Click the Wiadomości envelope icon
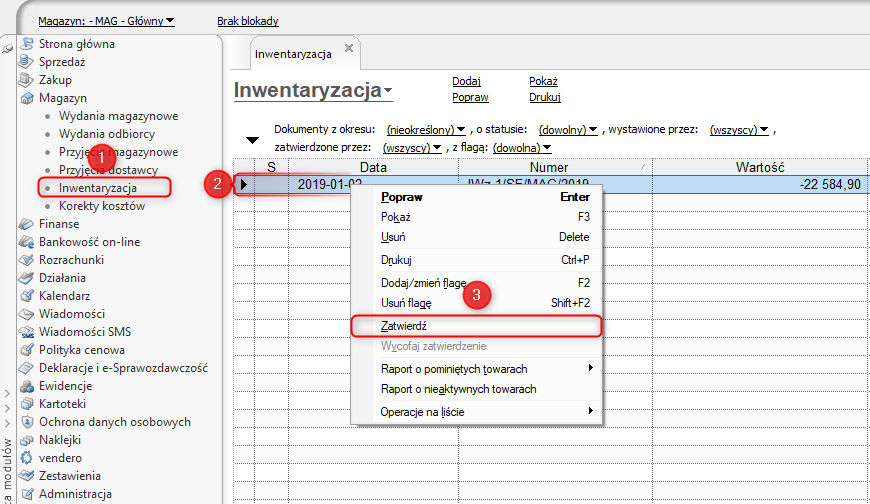Image resolution: width=870 pixels, height=504 pixels. tap(27, 314)
